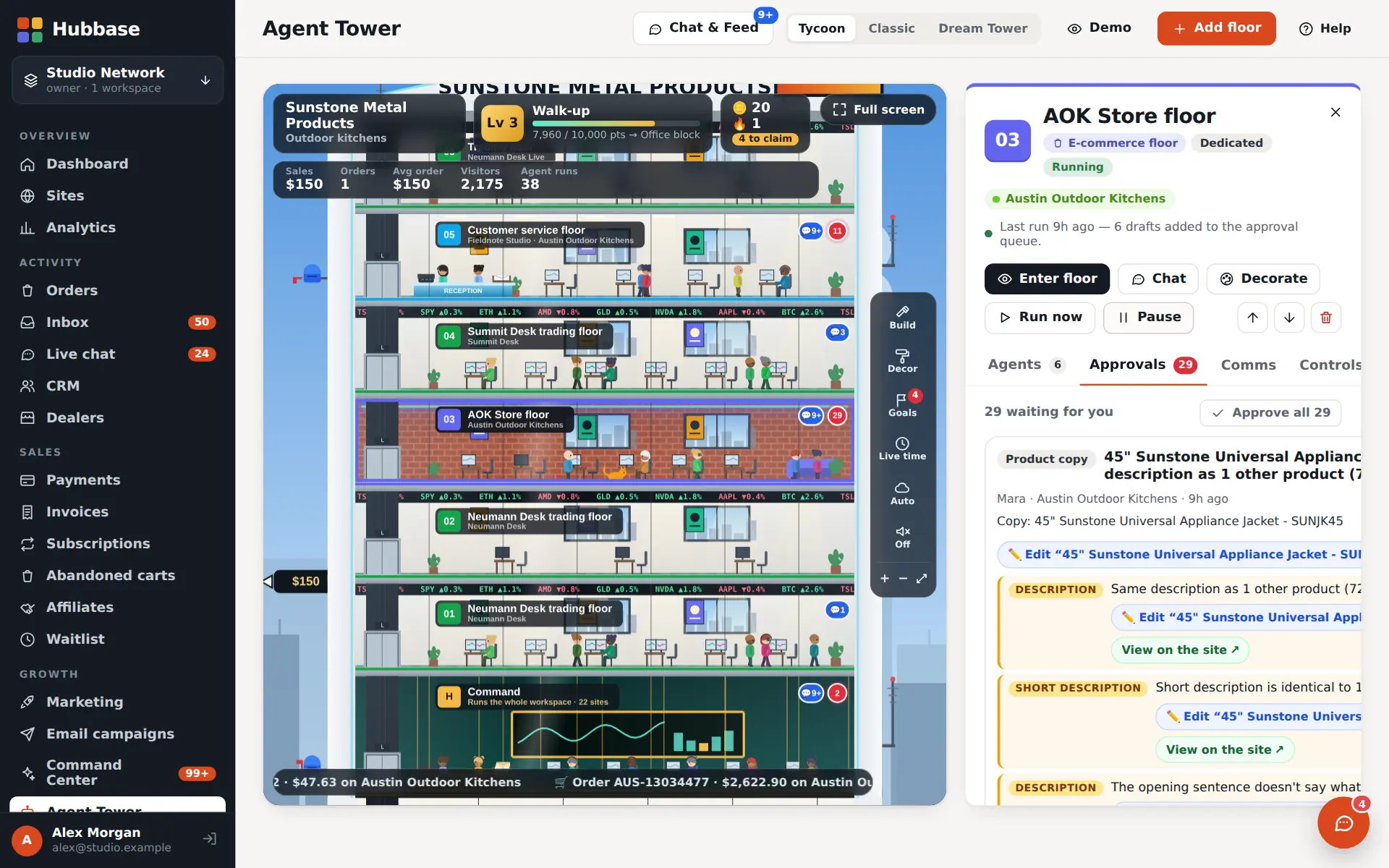This screenshot has width=1389, height=868.
Task: Open the Build tool in tower toolbar
Action: (902, 318)
